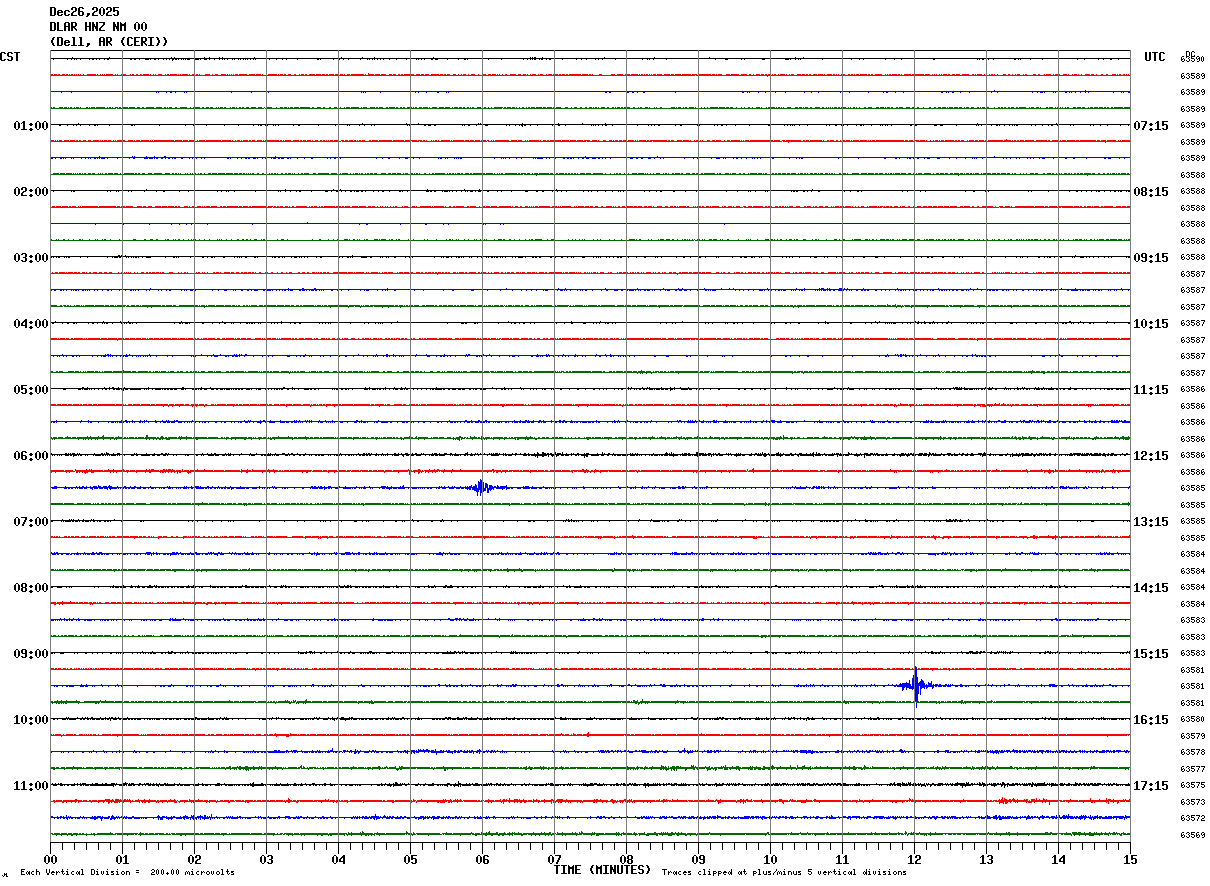Click the (Dell, AR (CERI)) location text

(109, 42)
